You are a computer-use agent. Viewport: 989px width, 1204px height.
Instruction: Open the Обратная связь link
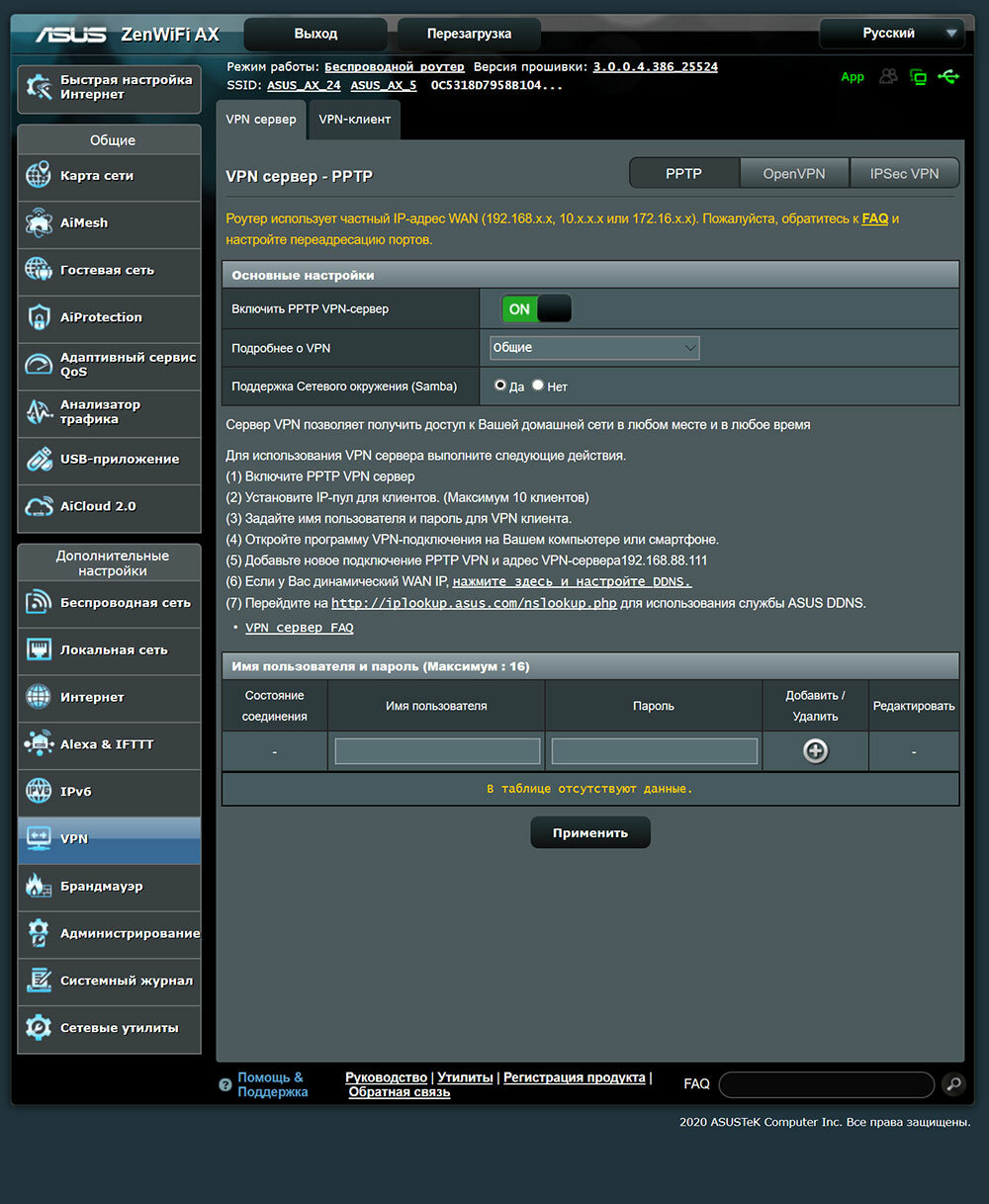point(400,1092)
